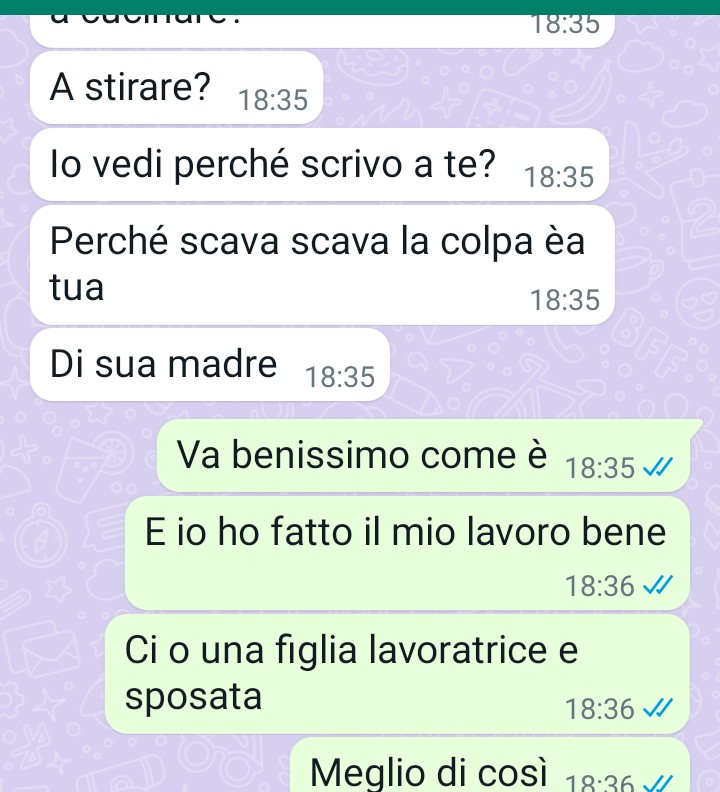This screenshot has width=720, height=792.
Task: Select the 'Meglio di così' message bubble
Action: 490,765
